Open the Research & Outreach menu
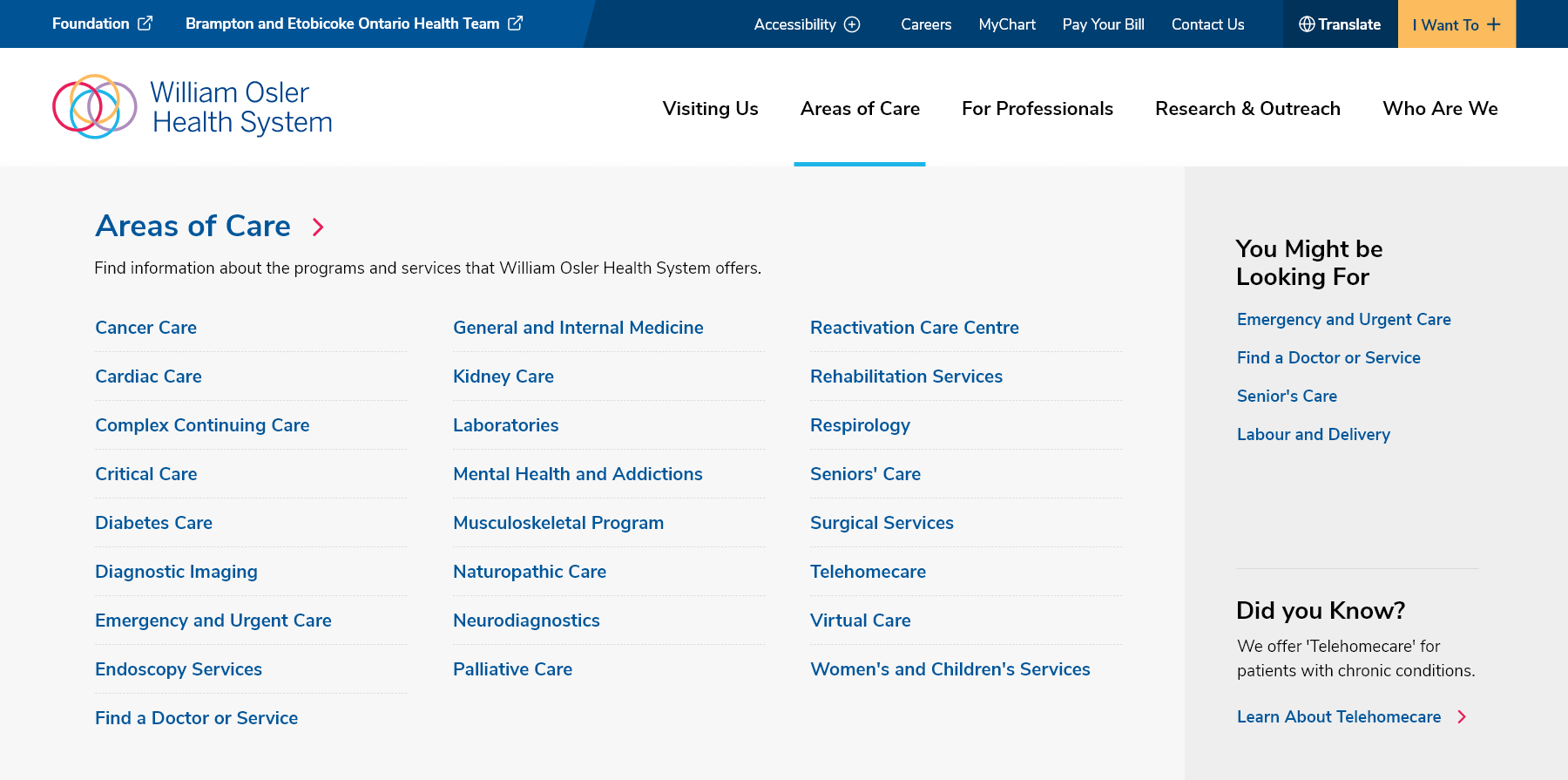1568x780 pixels. [1247, 108]
